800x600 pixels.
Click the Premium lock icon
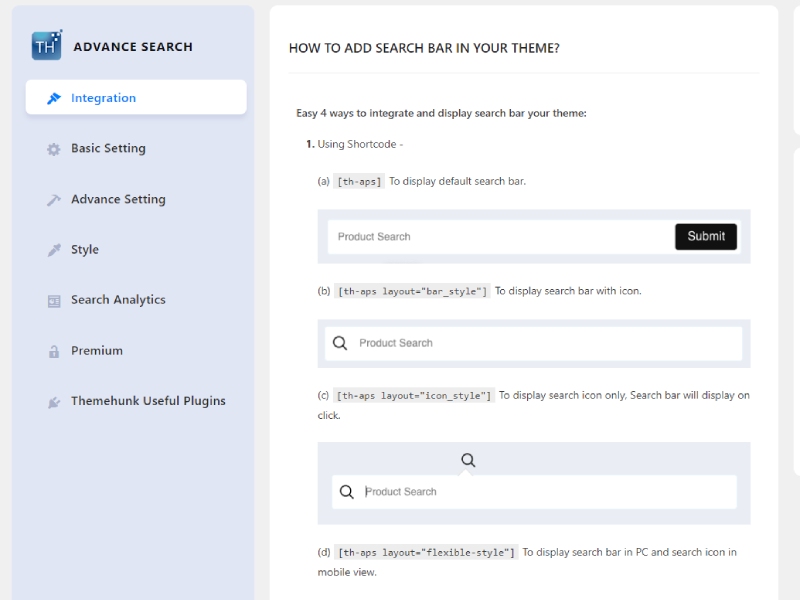54,351
